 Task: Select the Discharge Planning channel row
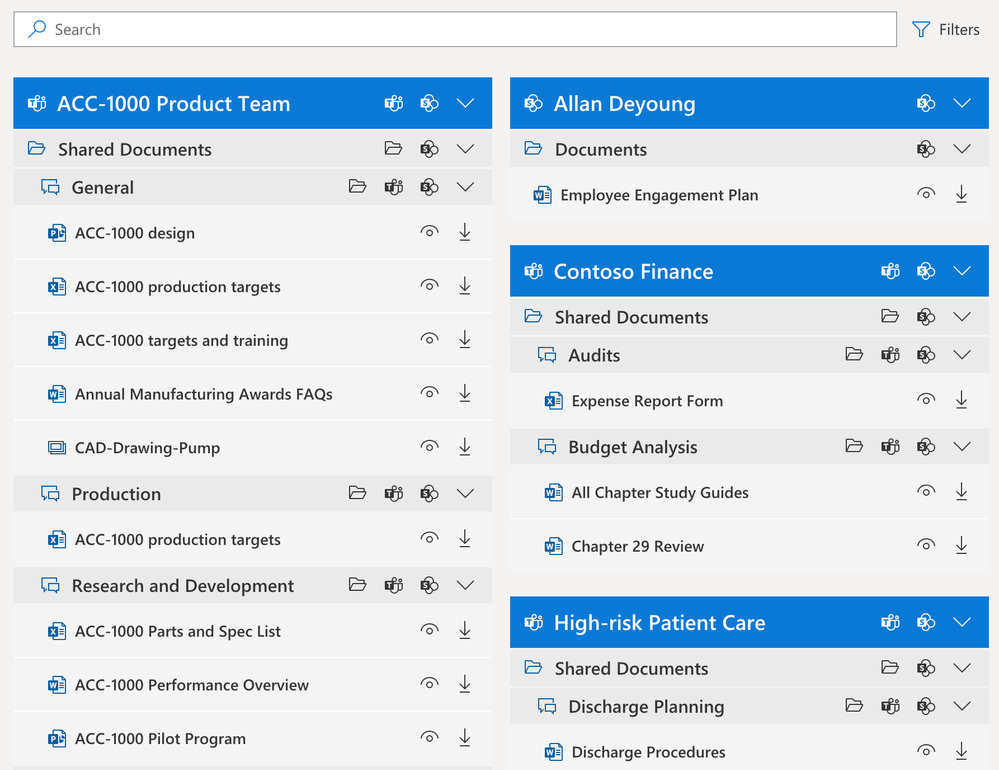click(x=749, y=706)
